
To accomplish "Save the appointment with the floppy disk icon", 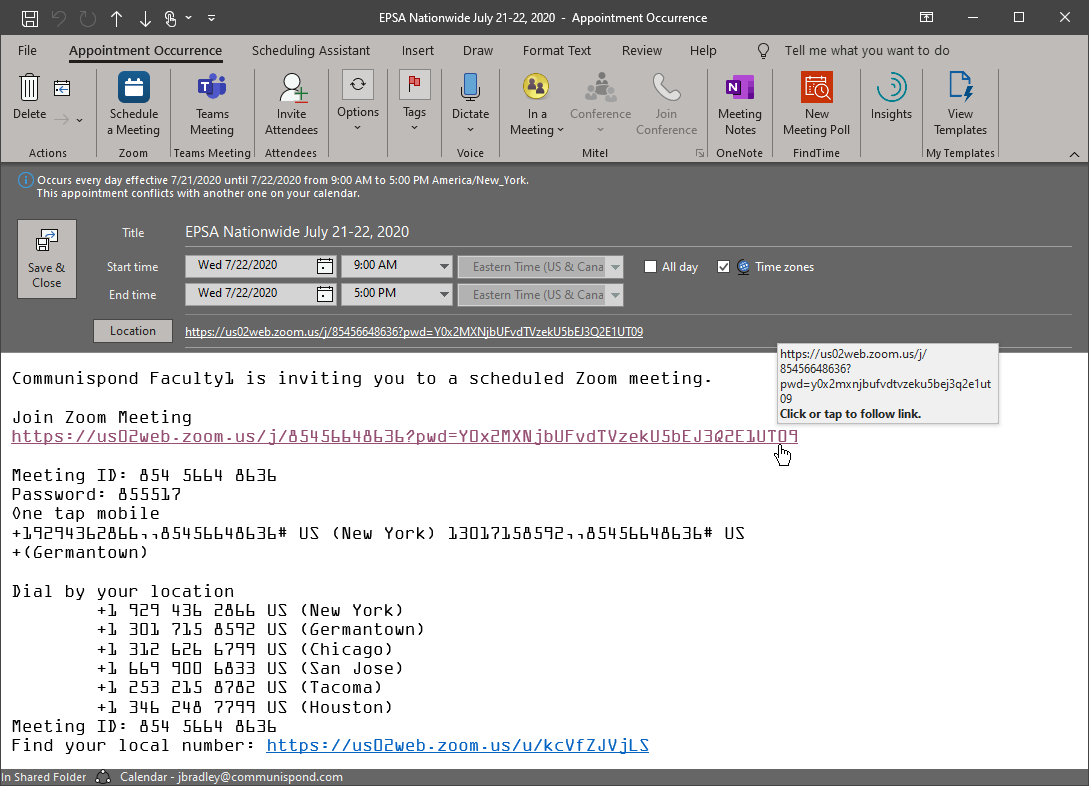I will click(x=29, y=18).
